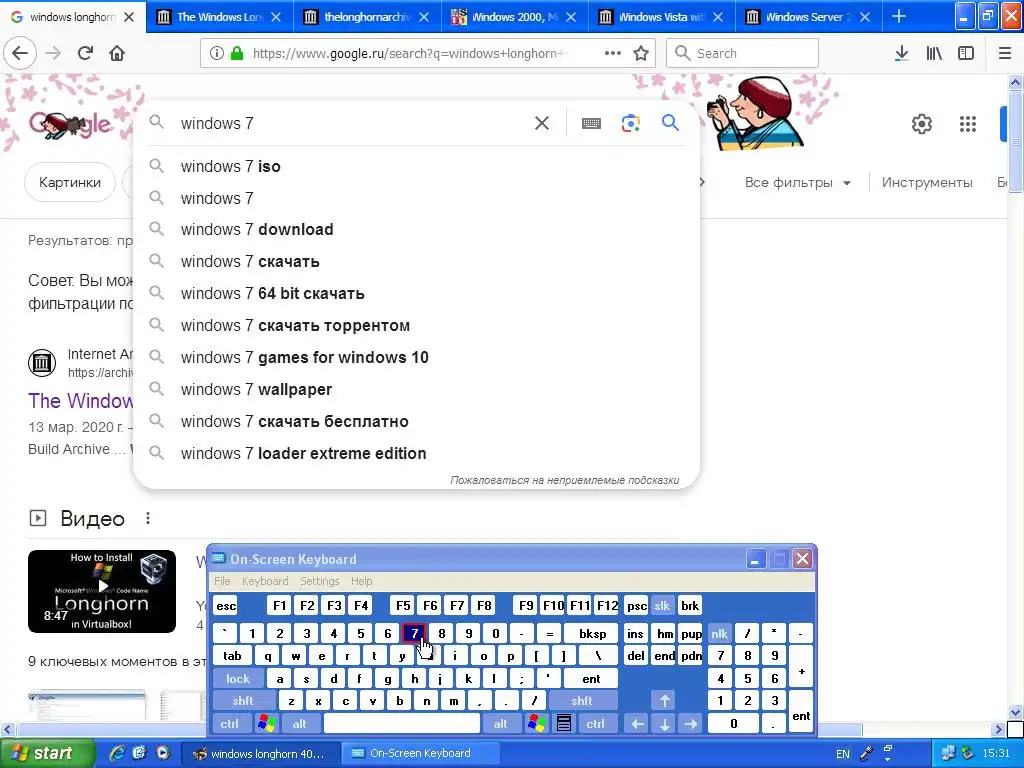Switch to Windows 2000 tab
1024x768 pixels.
[513, 17]
